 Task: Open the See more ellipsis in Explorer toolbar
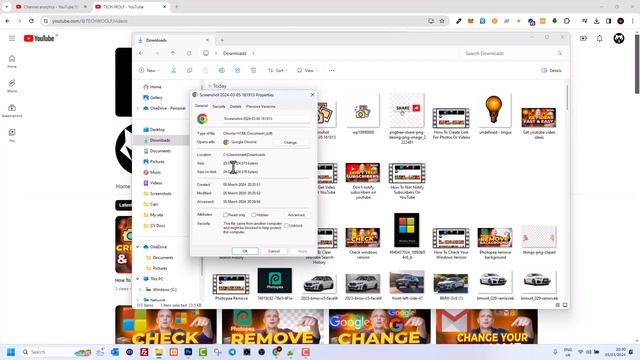[x=331, y=70]
